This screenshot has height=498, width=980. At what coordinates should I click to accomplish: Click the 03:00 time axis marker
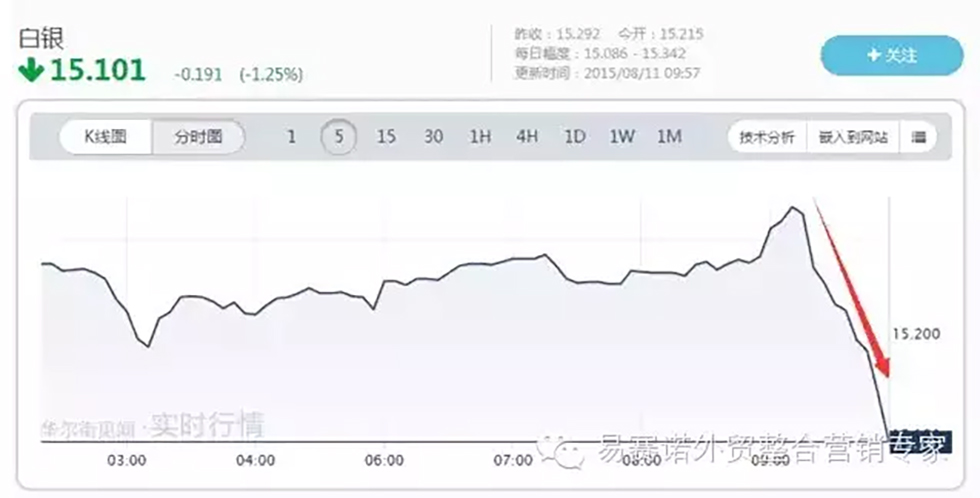tap(127, 460)
